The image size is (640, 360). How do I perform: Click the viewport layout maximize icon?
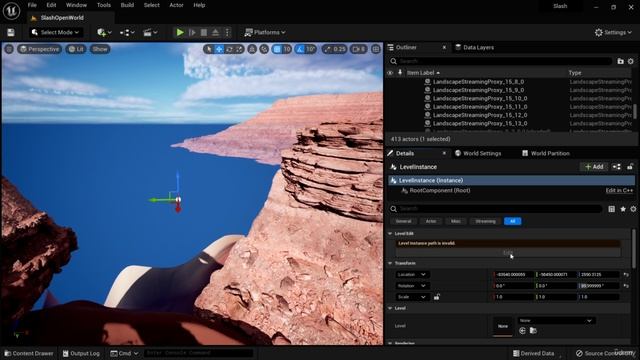[x=376, y=49]
